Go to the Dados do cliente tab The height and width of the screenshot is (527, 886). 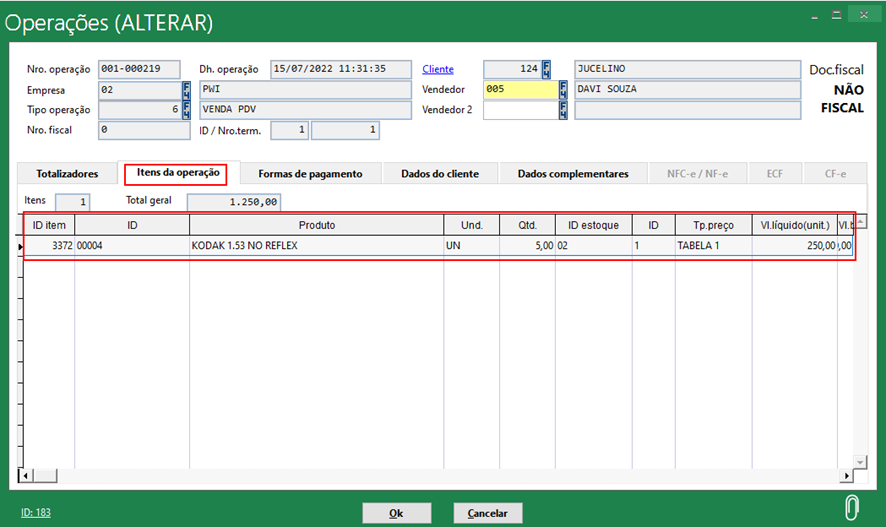point(440,174)
